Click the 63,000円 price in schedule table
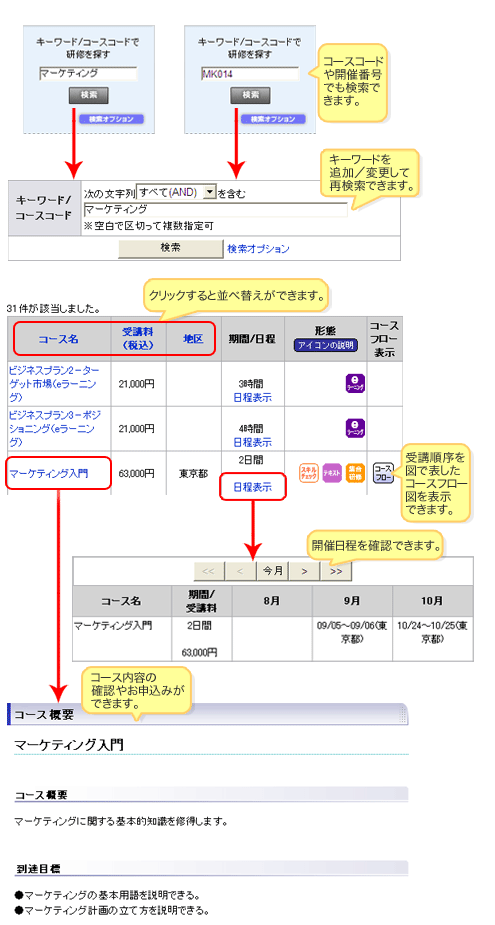Screen dimensions: 495x925 pyautogui.click(x=201, y=652)
